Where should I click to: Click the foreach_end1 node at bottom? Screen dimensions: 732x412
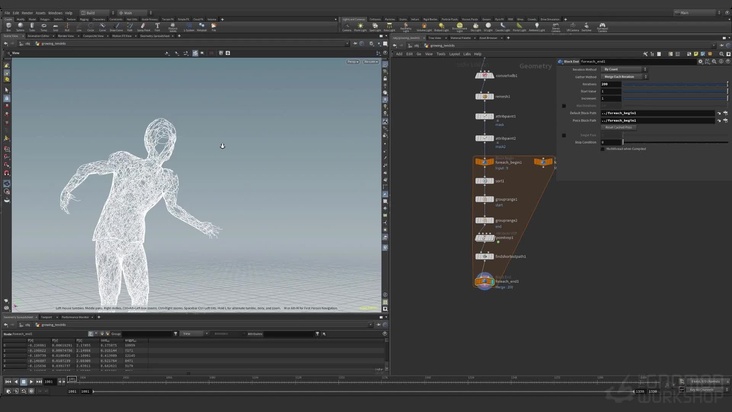[484, 280]
